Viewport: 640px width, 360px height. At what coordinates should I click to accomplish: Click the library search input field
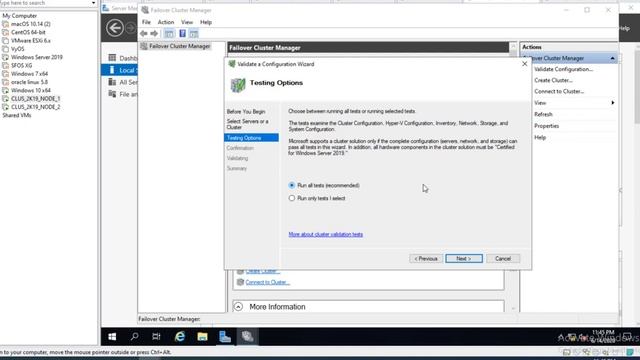click(45, 3)
